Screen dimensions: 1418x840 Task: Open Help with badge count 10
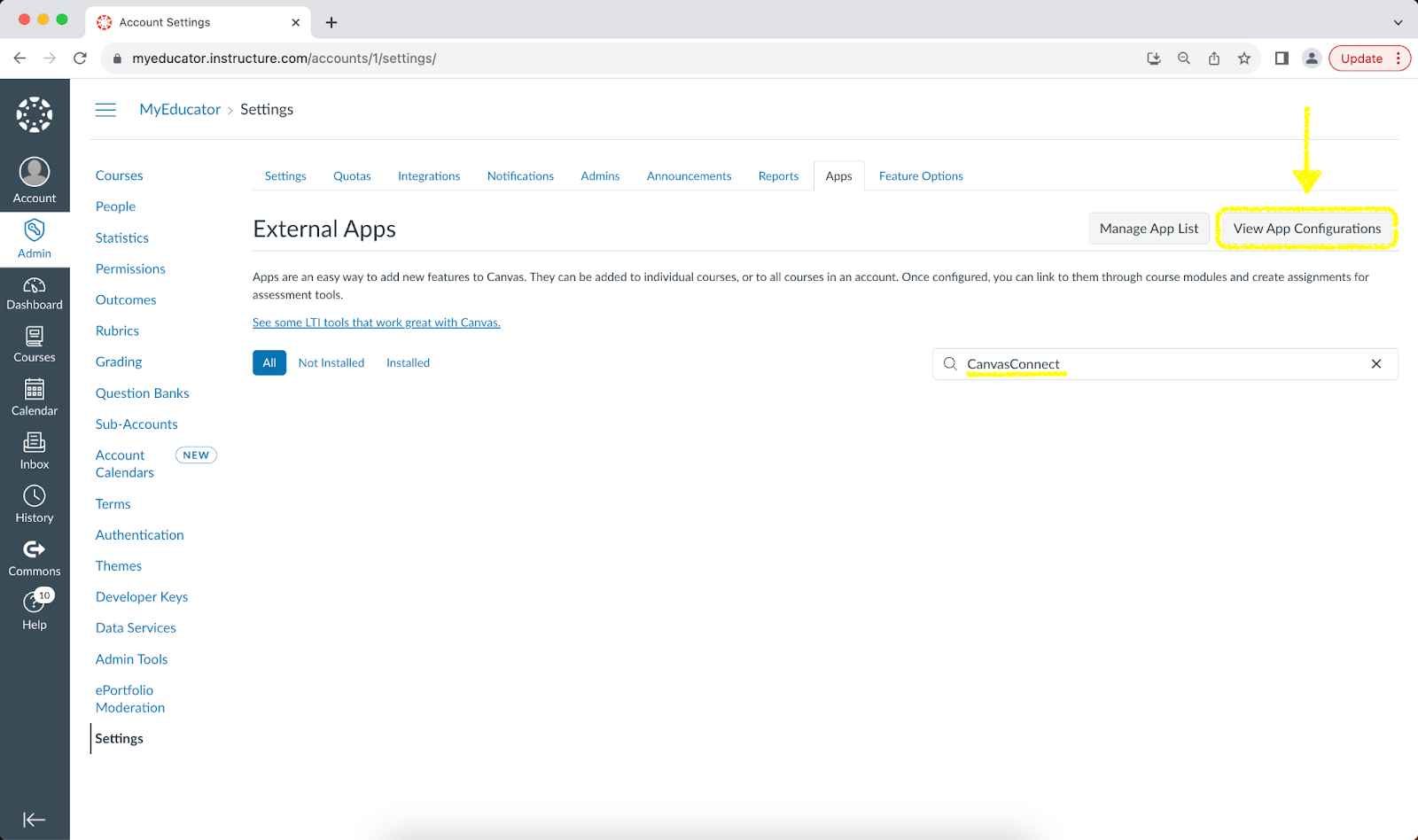click(35, 611)
